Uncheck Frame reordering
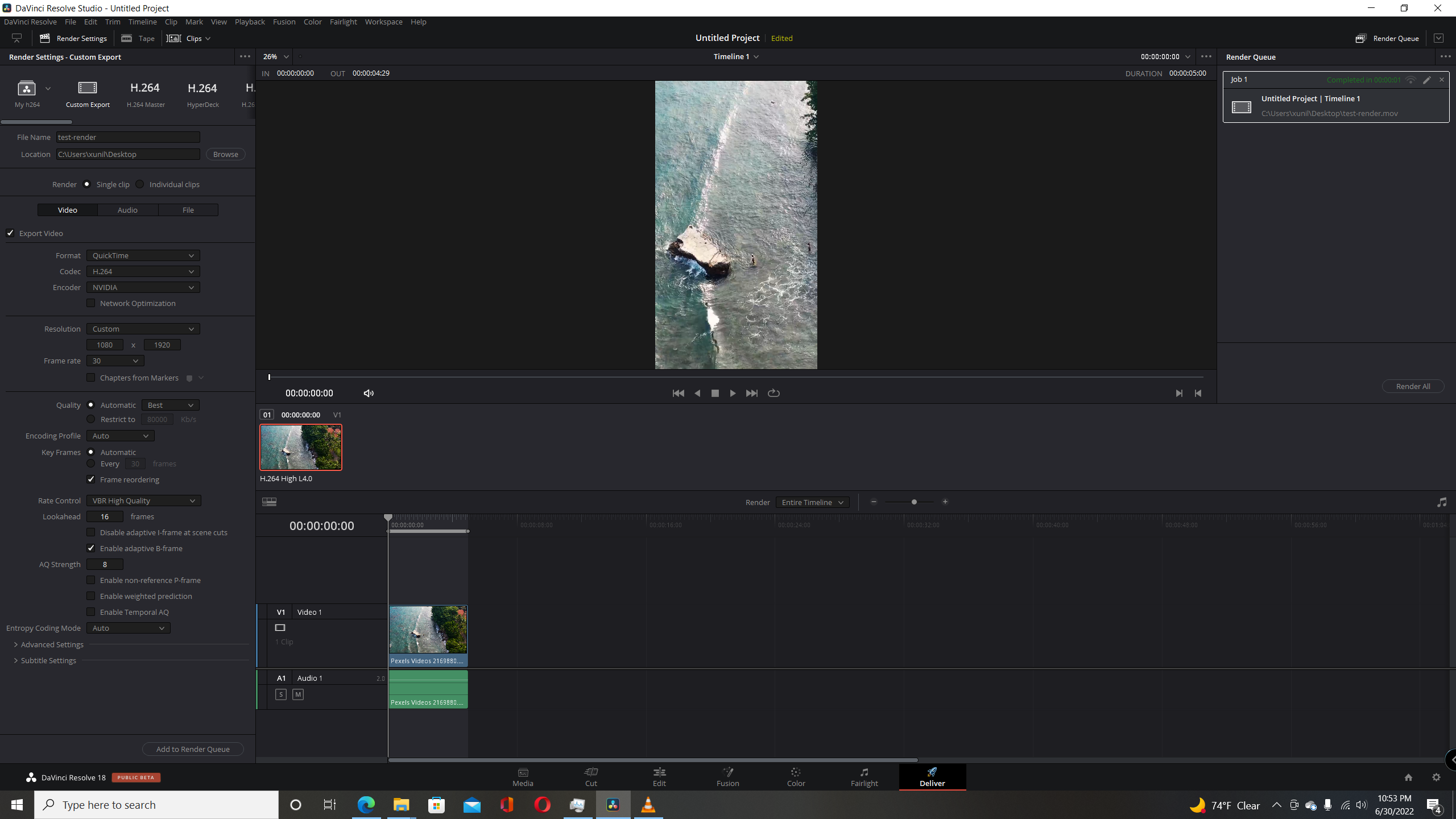Image resolution: width=1456 pixels, height=819 pixels. click(x=91, y=479)
